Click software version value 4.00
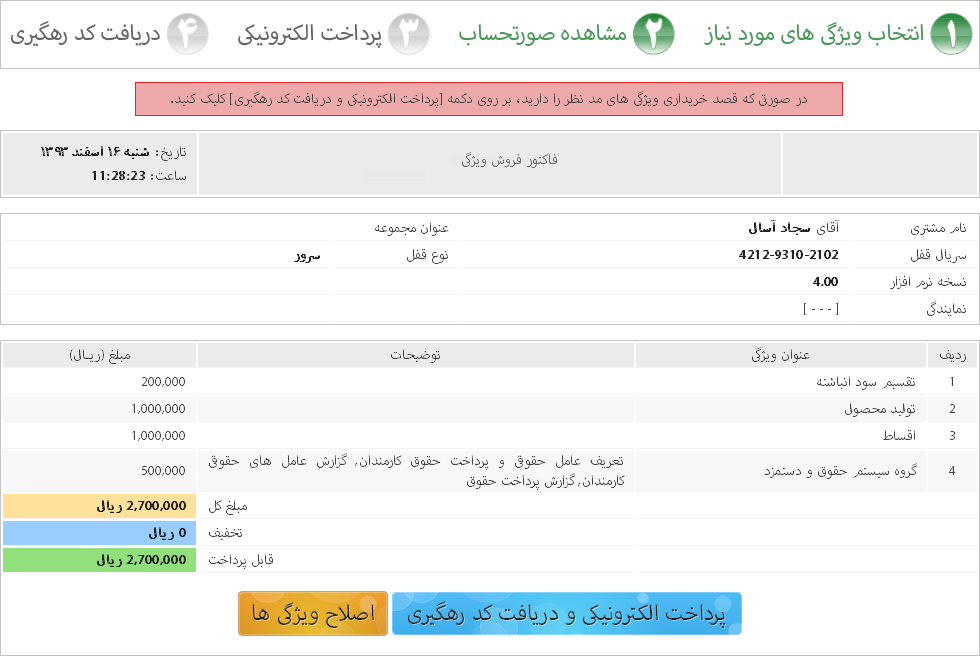 [x=825, y=282]
